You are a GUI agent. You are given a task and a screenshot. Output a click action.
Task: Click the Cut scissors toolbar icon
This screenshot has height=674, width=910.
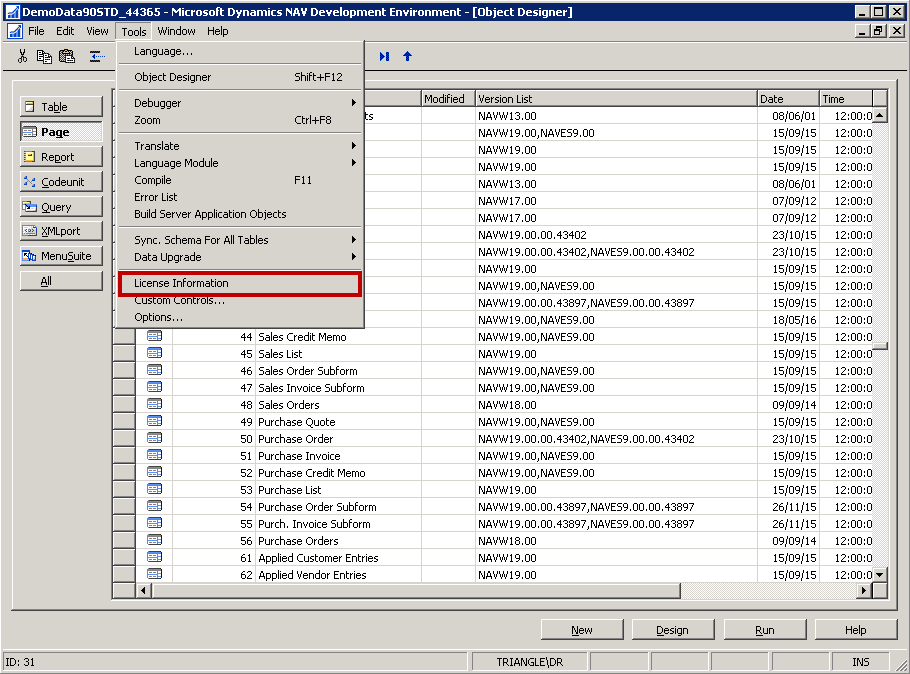pyautogui.click(x=22, y=57)
